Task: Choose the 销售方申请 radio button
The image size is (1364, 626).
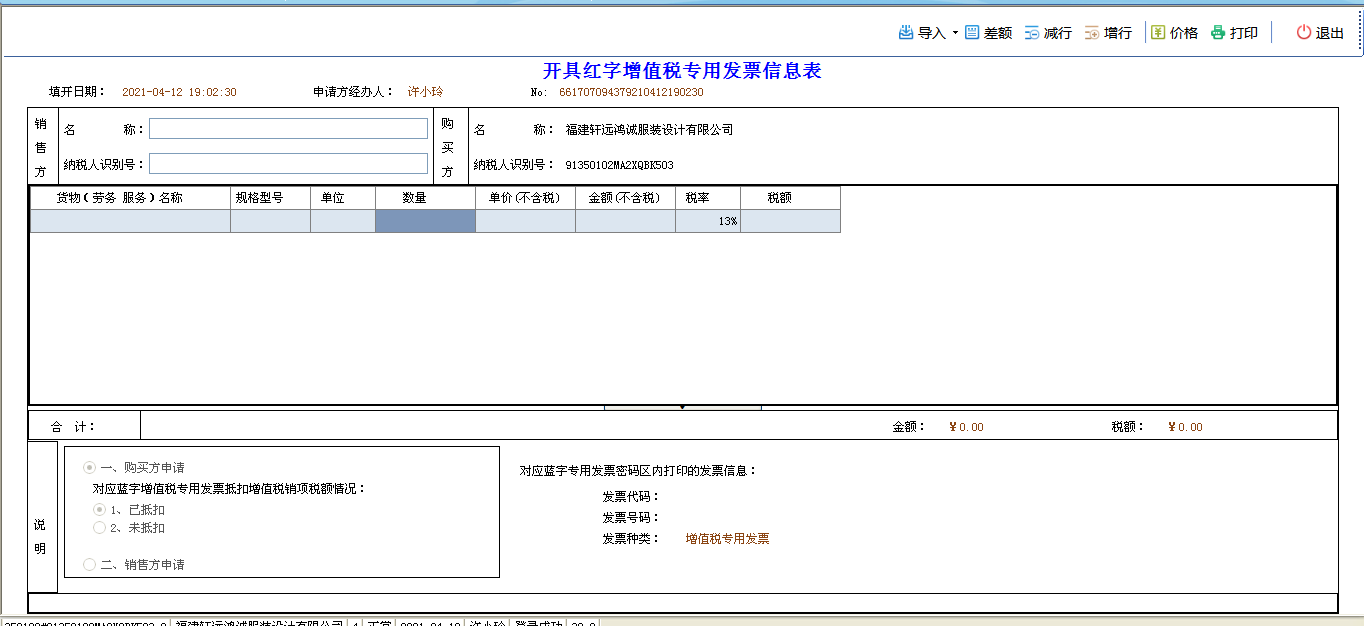Action: 90,565
